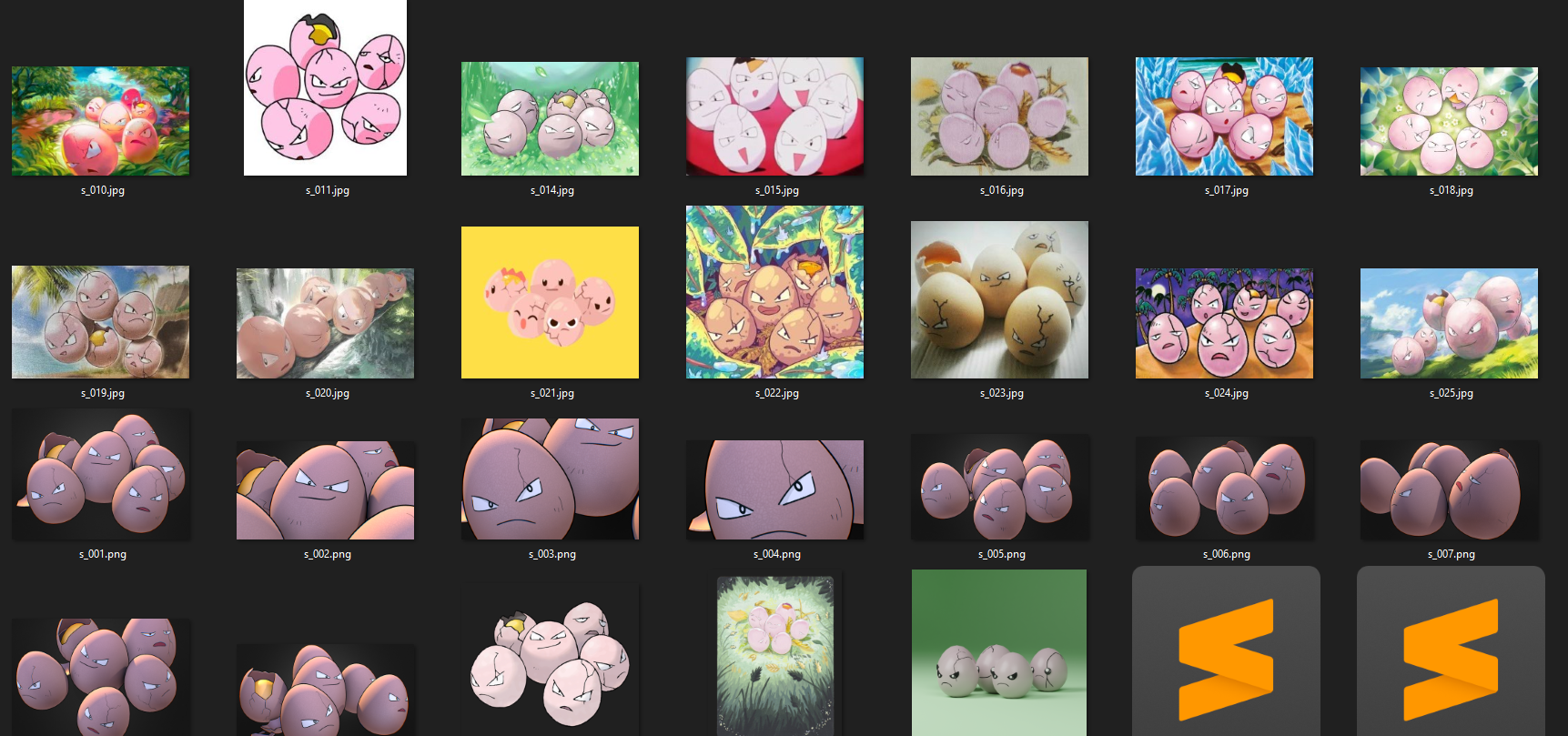Click the file name s_011.jpg
This screenshot has height=736, width=1568.
coord(328,190)
